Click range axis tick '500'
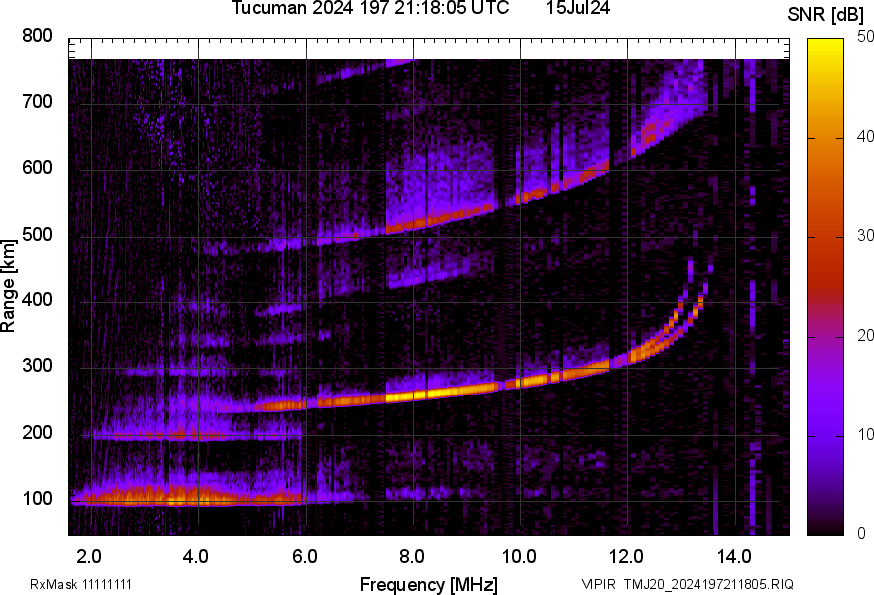 point(37,234)
